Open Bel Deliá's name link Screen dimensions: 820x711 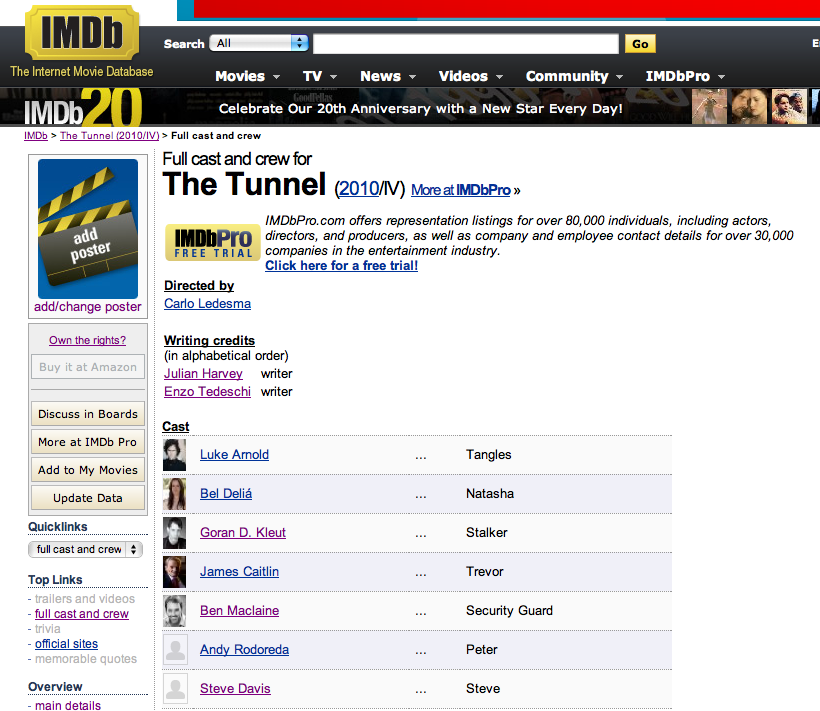tap(226, 494)
